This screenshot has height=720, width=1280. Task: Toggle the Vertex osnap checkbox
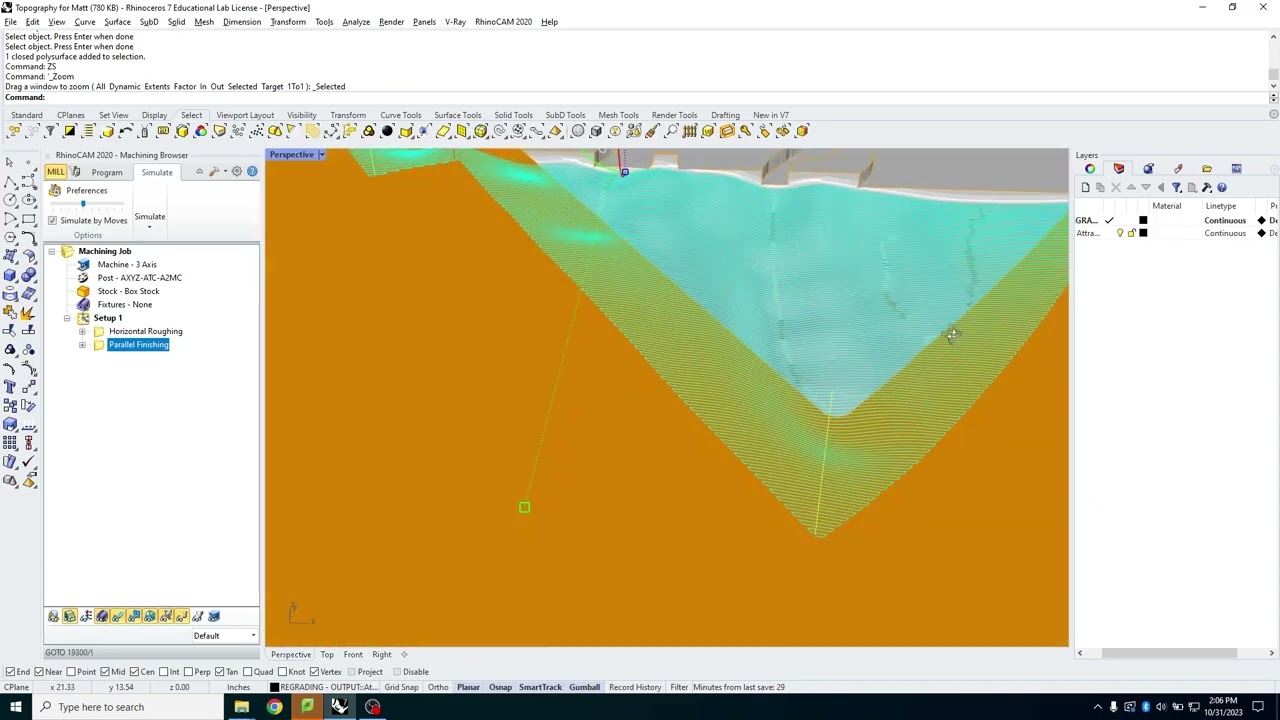tap(314, 672)
